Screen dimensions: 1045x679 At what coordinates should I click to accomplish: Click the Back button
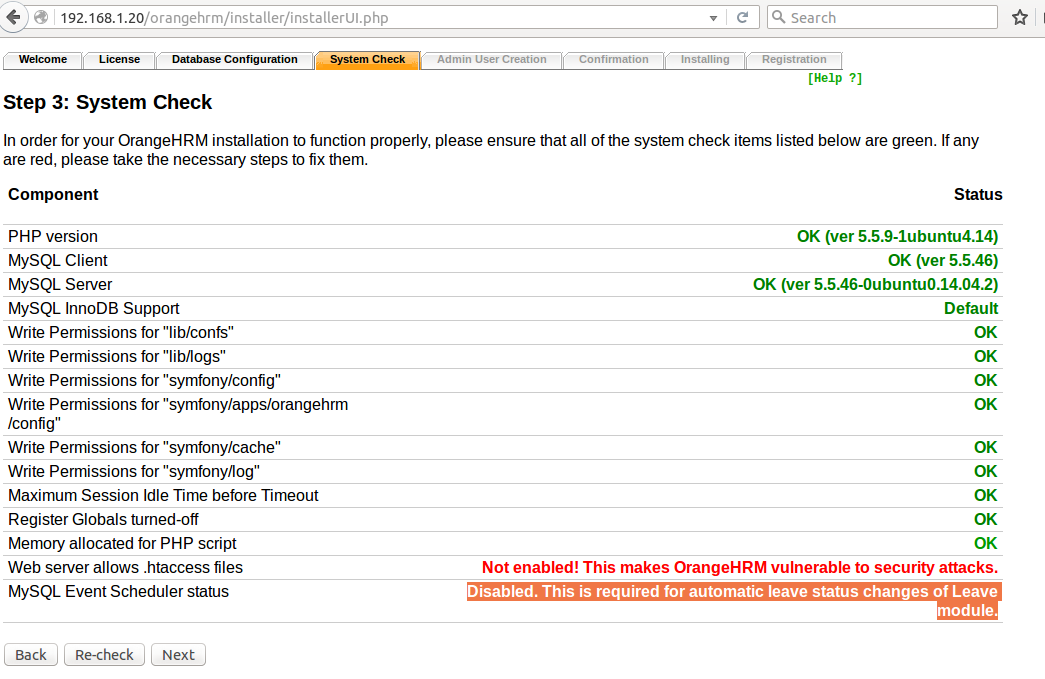pyautogui.click(x=31, y=655)
